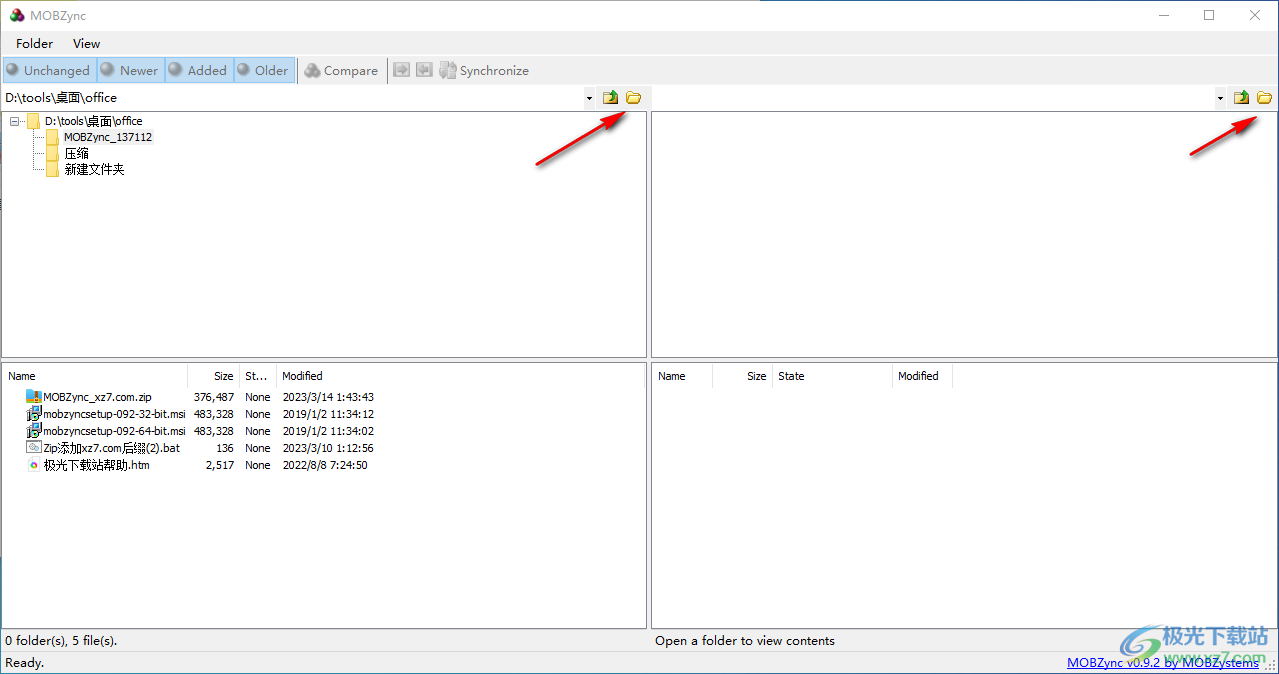
Task: Select file MOBZync_xz7.com.zip
Action: pos(97,397)
